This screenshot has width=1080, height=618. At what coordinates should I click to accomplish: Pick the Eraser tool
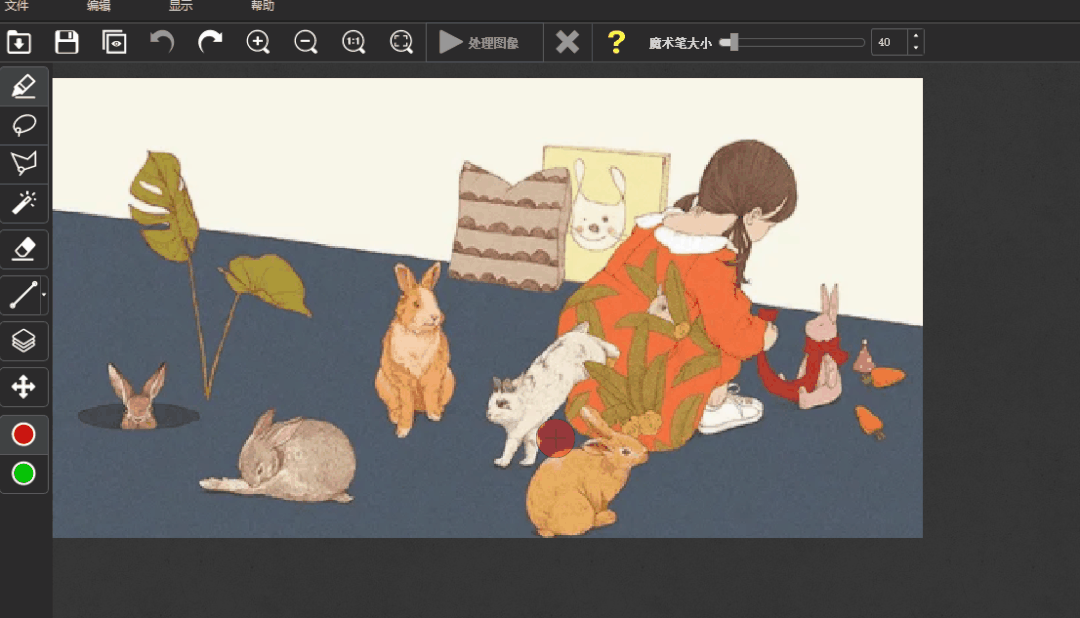(x=24, y=249)
